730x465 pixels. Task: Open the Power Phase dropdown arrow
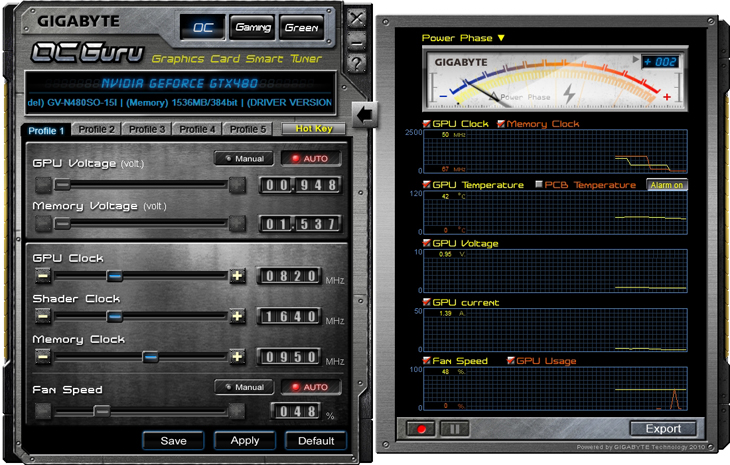[x=501, y=38]
